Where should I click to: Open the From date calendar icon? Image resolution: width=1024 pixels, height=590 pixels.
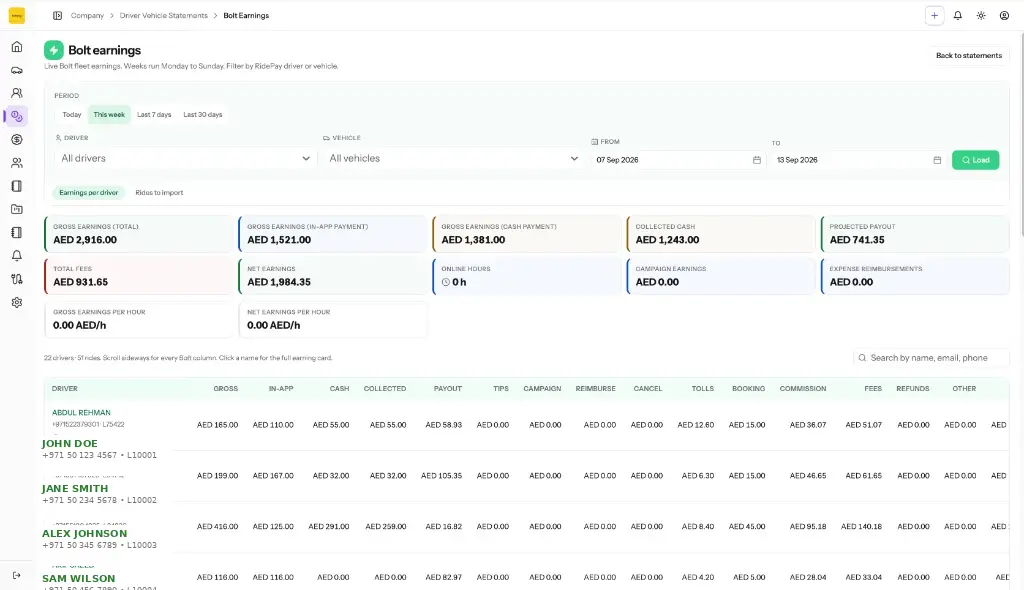coord(756,160)
